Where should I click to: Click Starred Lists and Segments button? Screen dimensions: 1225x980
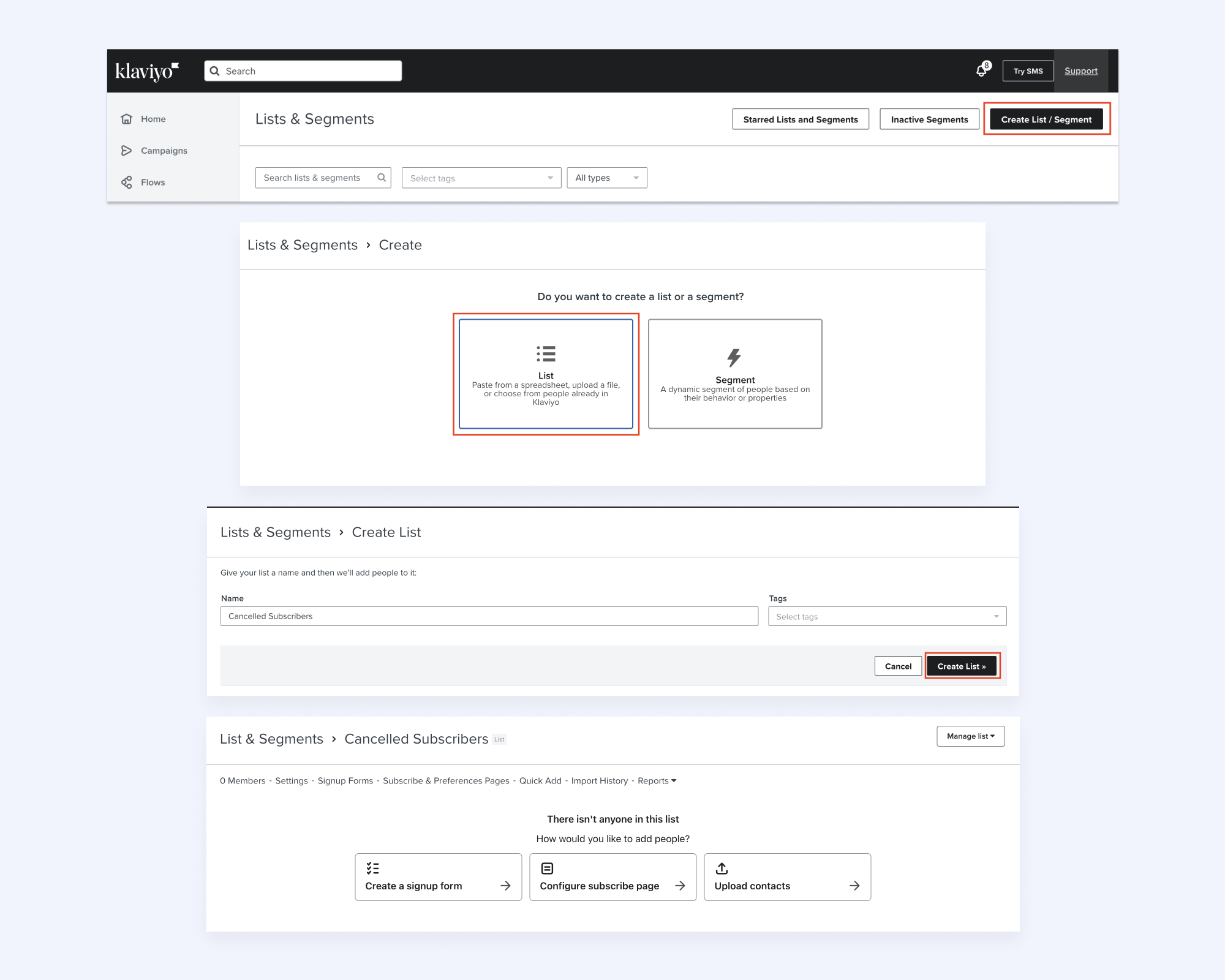(x=801, y=119)
